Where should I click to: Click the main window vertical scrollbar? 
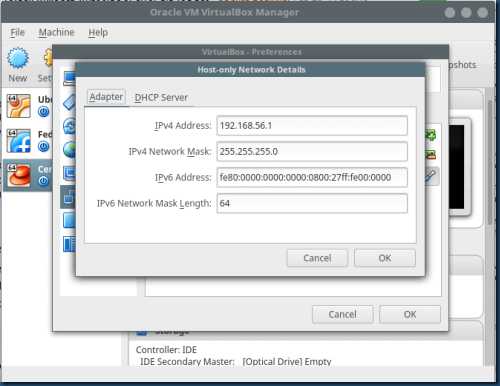[490, 163]
